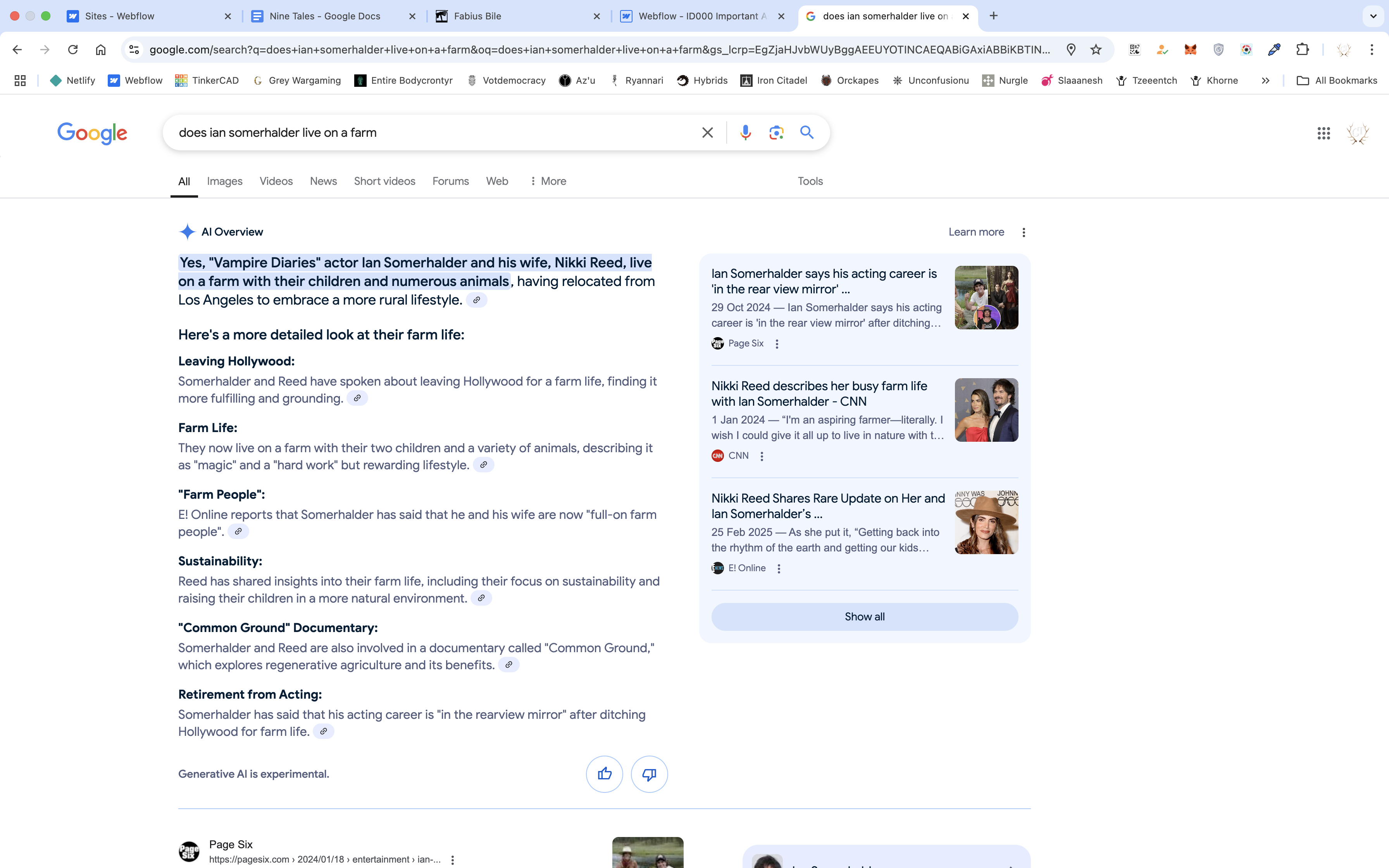Open the Google apps grid

[1324, 133]
